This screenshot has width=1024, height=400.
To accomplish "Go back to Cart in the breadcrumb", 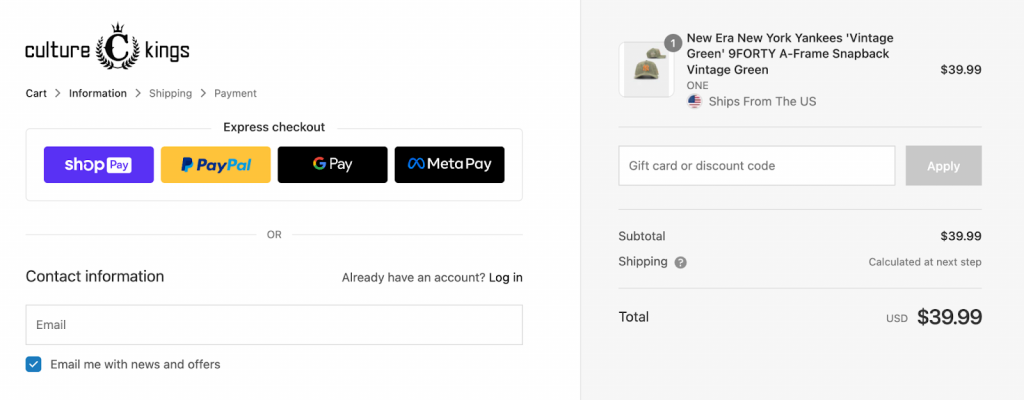I will 36,93.
